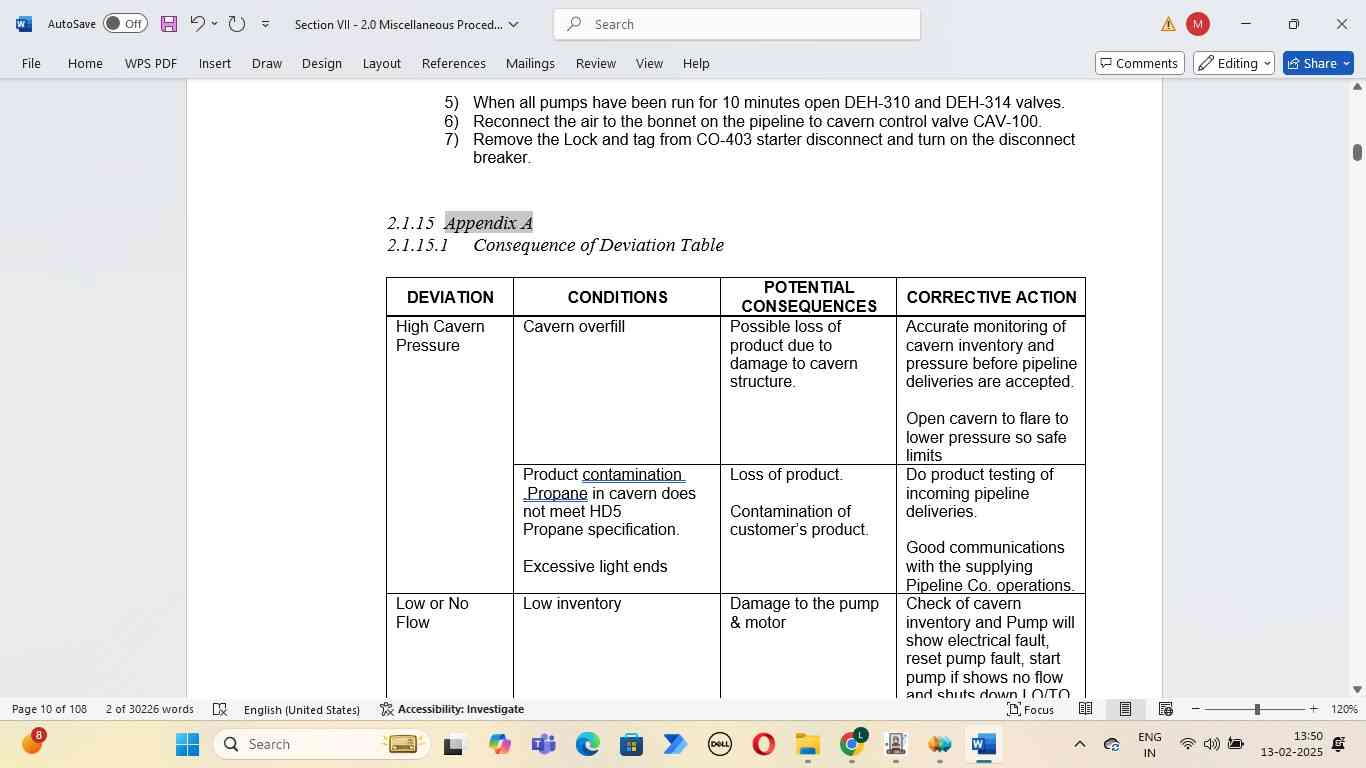Click the scroll up arrow
Screen dimensions: 1366x768
click(1357, 87)
